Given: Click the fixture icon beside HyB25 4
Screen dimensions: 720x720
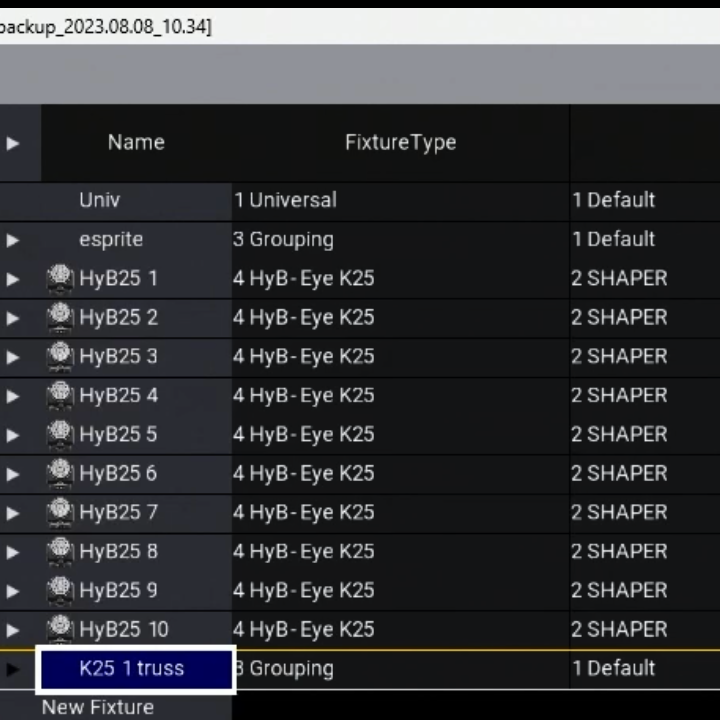Looking at the screenshot, I should tap(60, 395).
